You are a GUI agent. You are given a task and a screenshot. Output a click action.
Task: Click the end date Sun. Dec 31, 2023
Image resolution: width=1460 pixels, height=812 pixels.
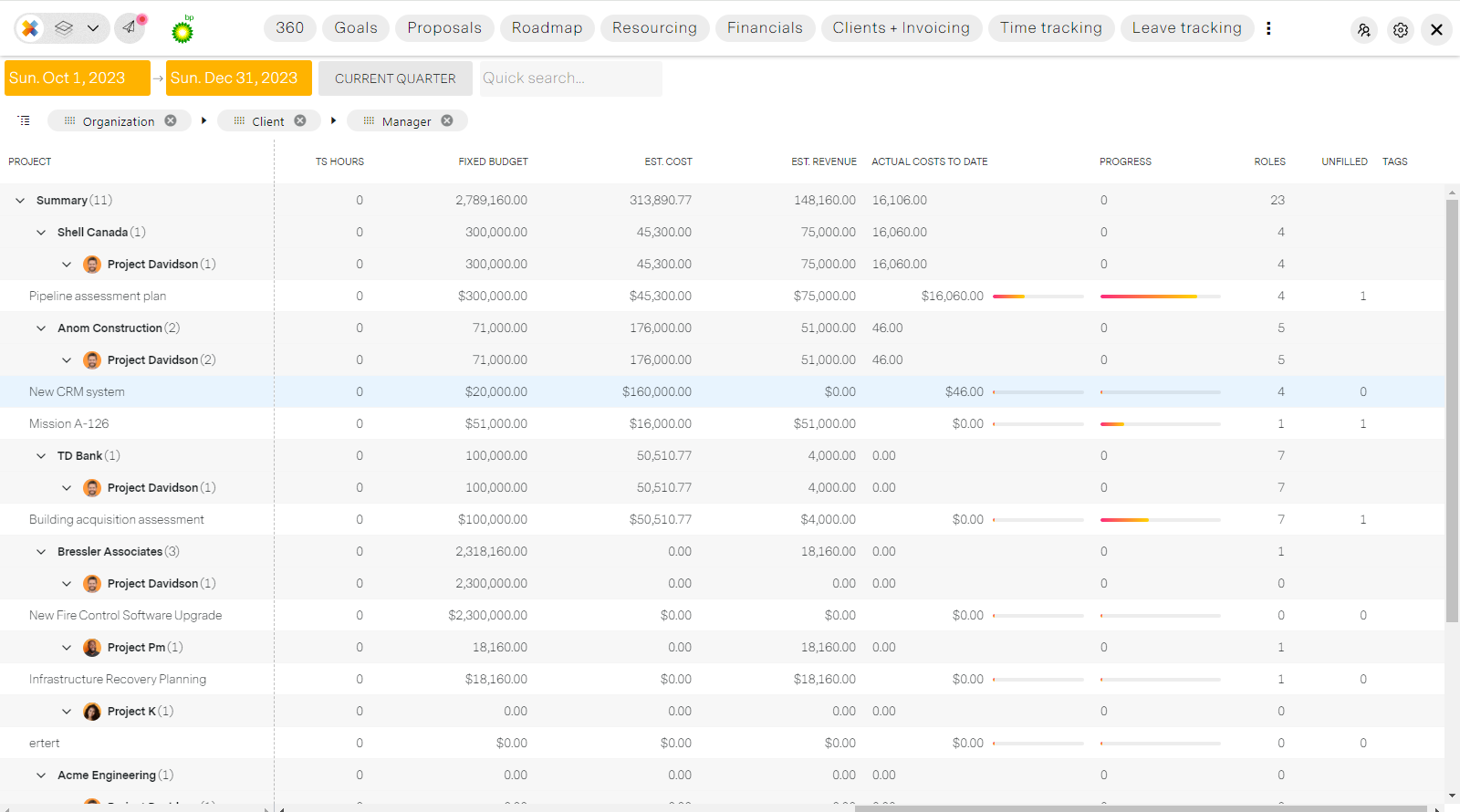(x=239, y=78)
